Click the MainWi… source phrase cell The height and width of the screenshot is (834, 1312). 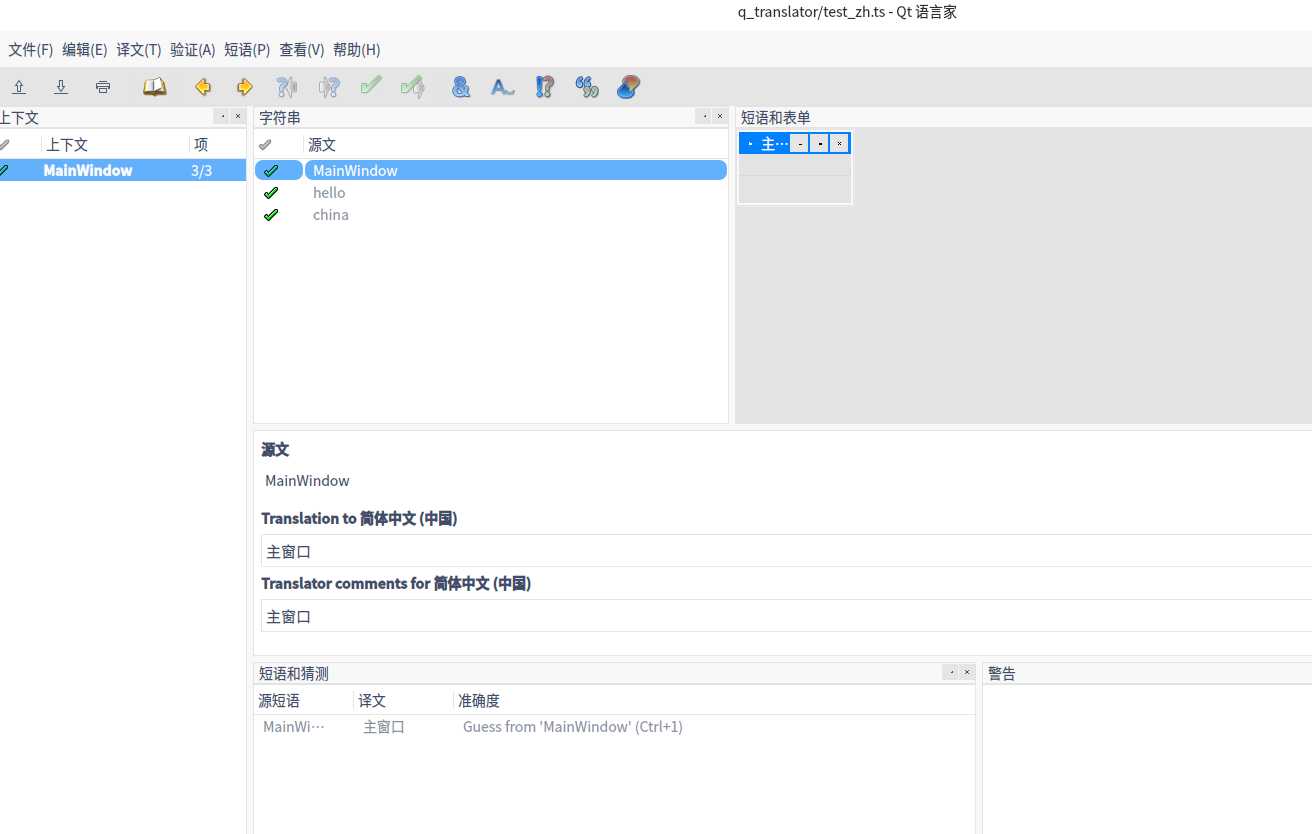tap(294, 727)
